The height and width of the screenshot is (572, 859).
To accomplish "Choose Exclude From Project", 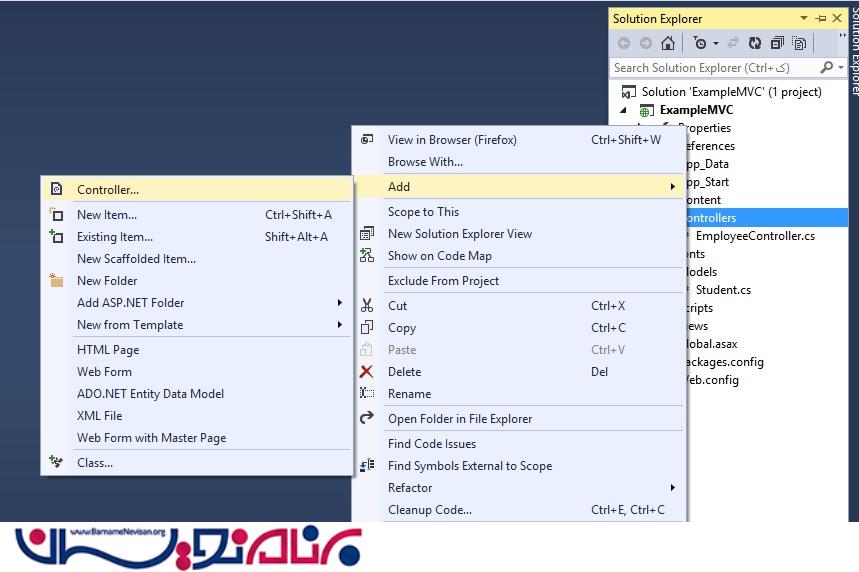I will point(443,281).
